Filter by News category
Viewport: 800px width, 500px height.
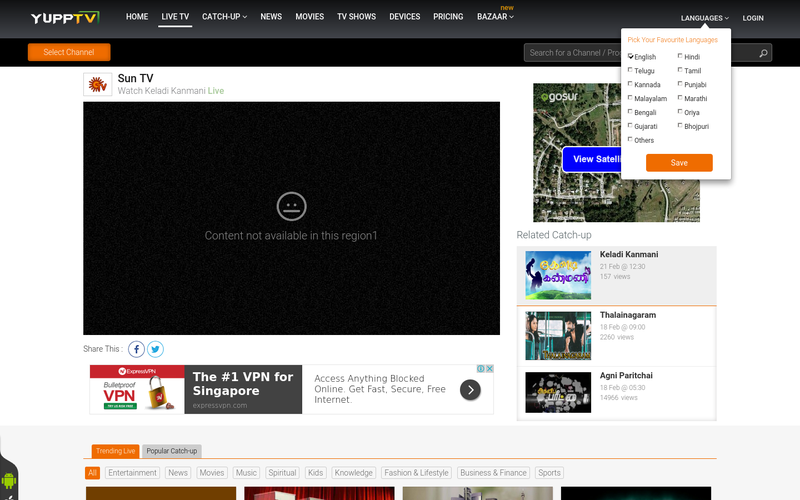click(x=178, y=473)
